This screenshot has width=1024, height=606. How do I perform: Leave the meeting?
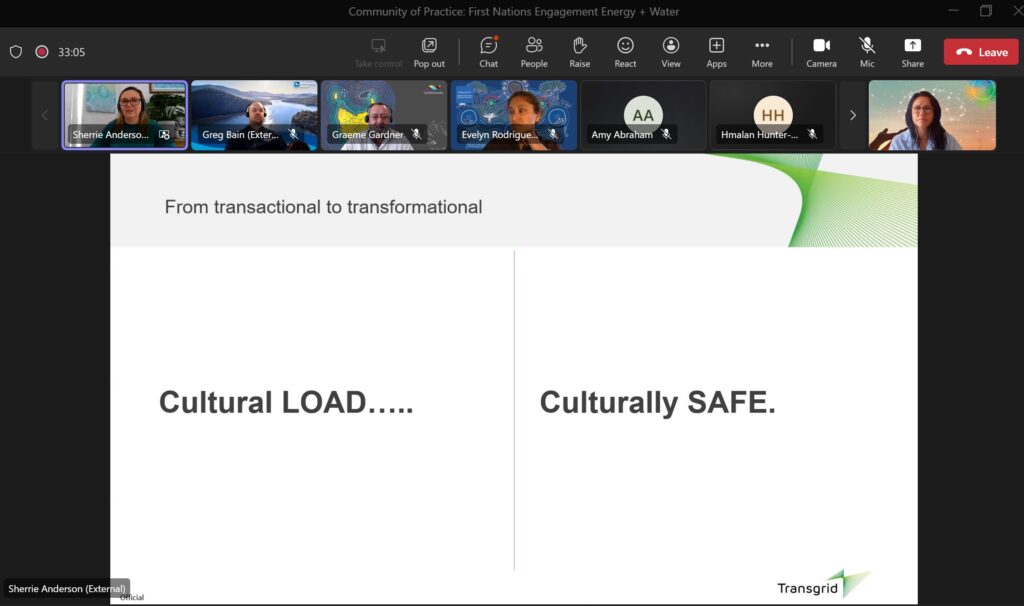coord(980,52)
